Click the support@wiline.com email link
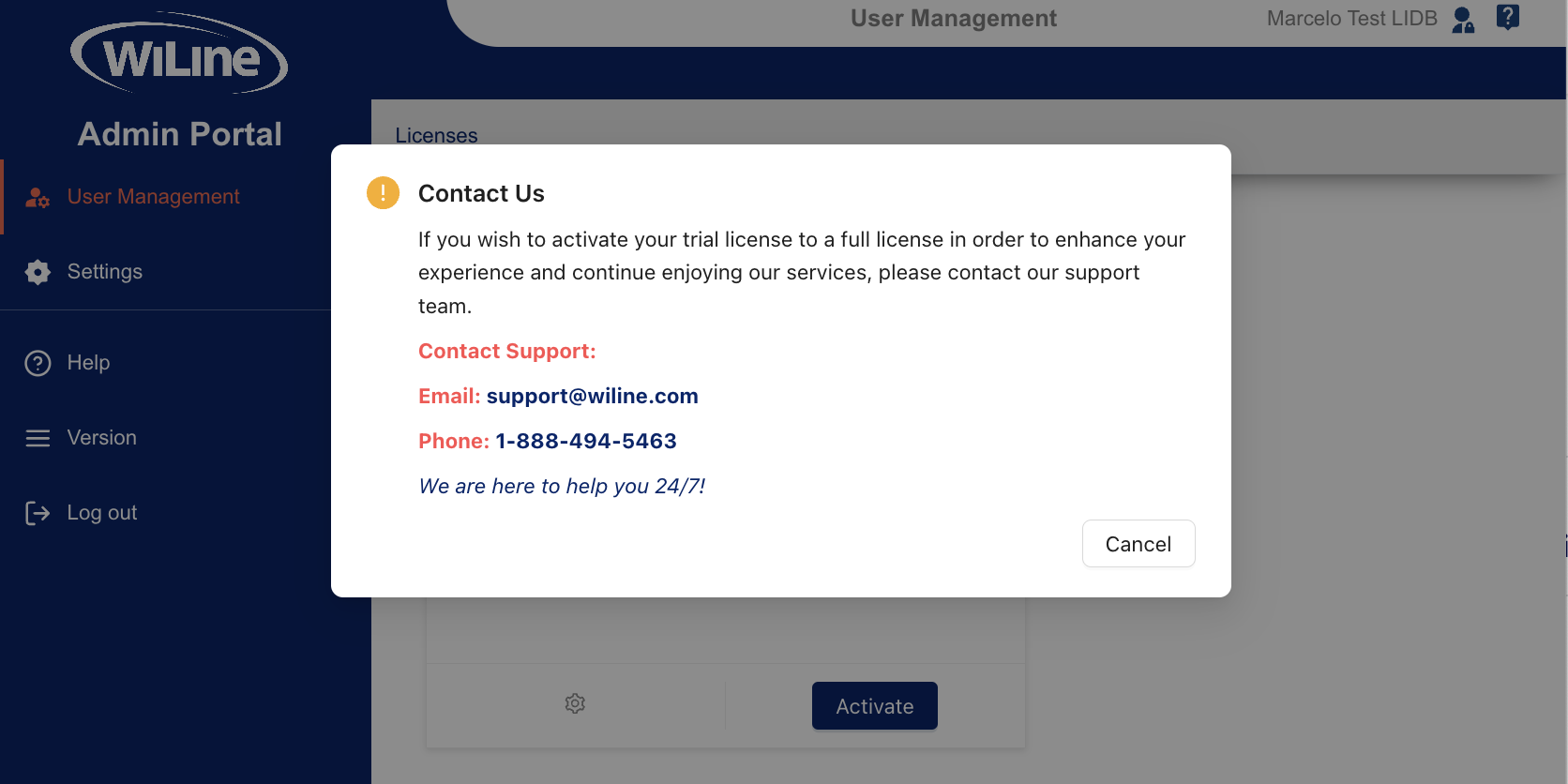Image resolution: width=1568 pixels, height=784 pixels. coord(592,396)
